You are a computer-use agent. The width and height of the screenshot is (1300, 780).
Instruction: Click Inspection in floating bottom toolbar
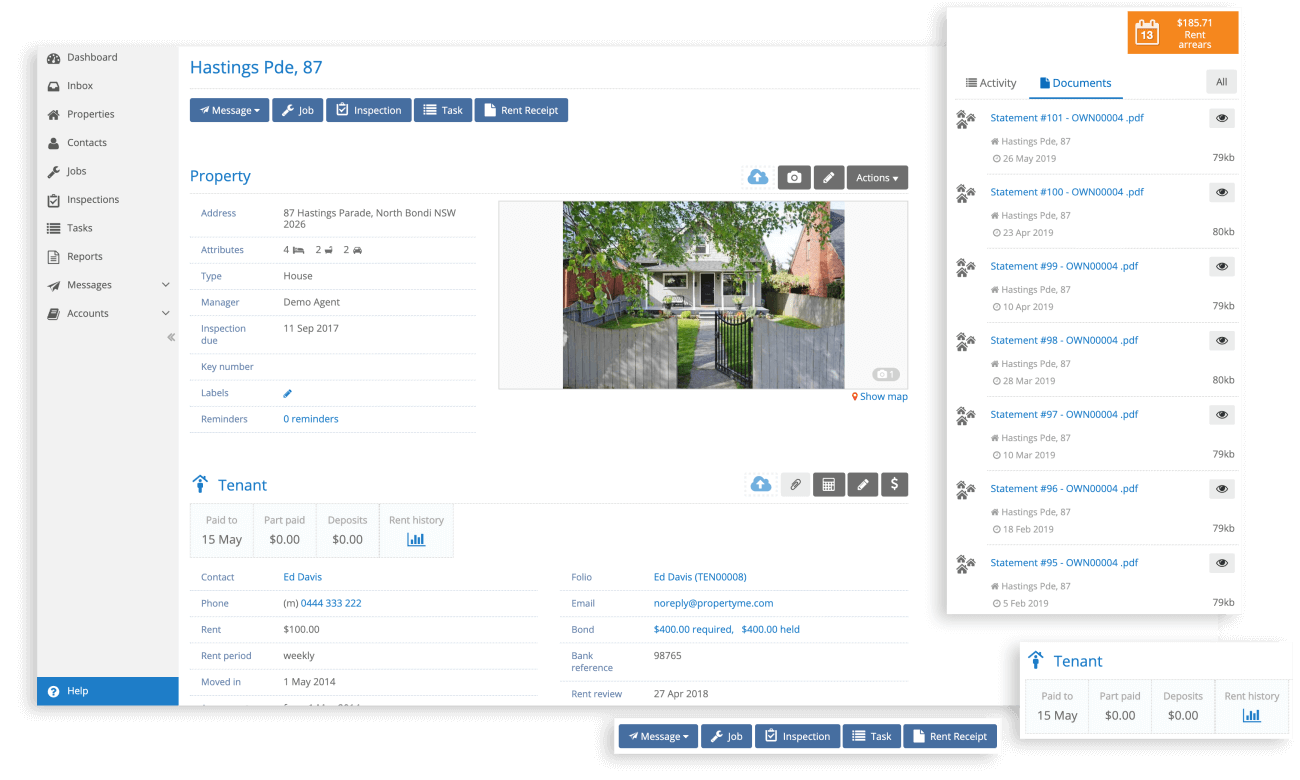pyautogui.click(x=798, y=737)
